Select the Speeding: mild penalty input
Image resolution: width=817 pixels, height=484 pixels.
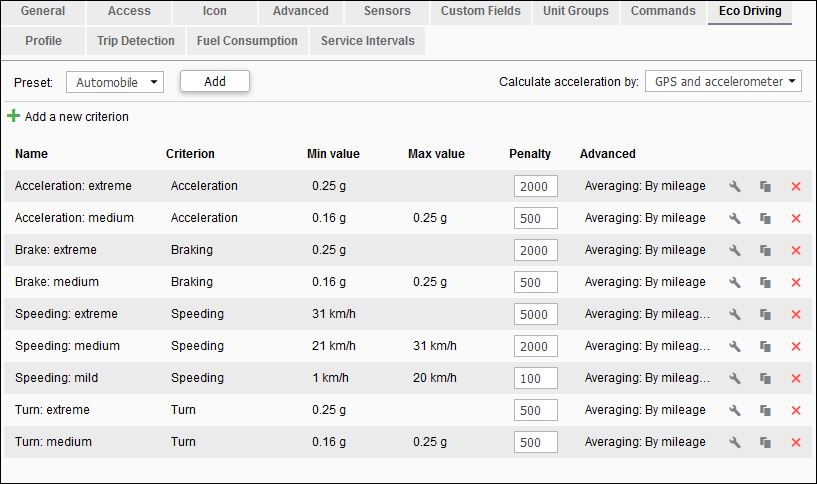point(532,378)
